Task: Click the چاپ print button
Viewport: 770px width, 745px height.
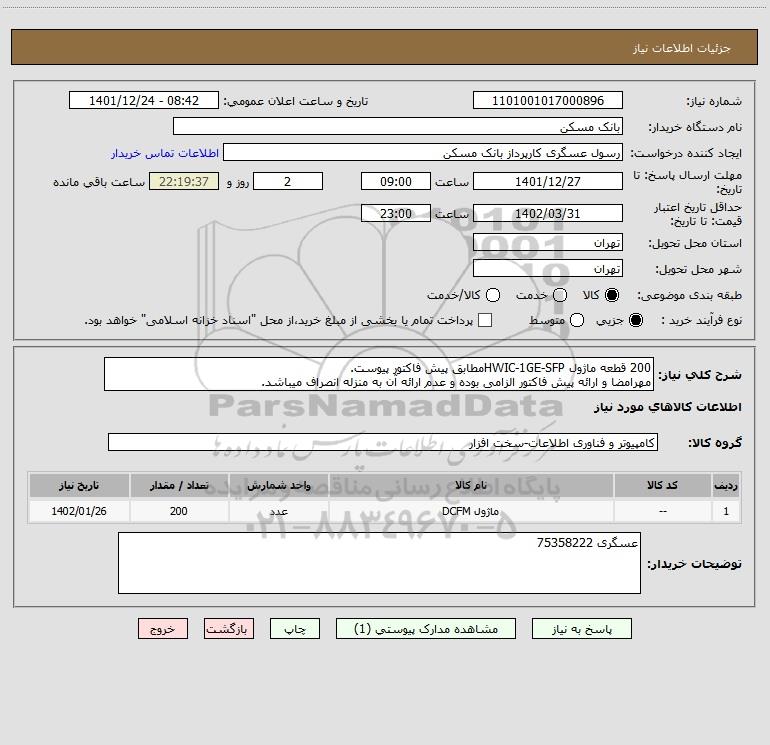Action: click(x=295, y=629)
